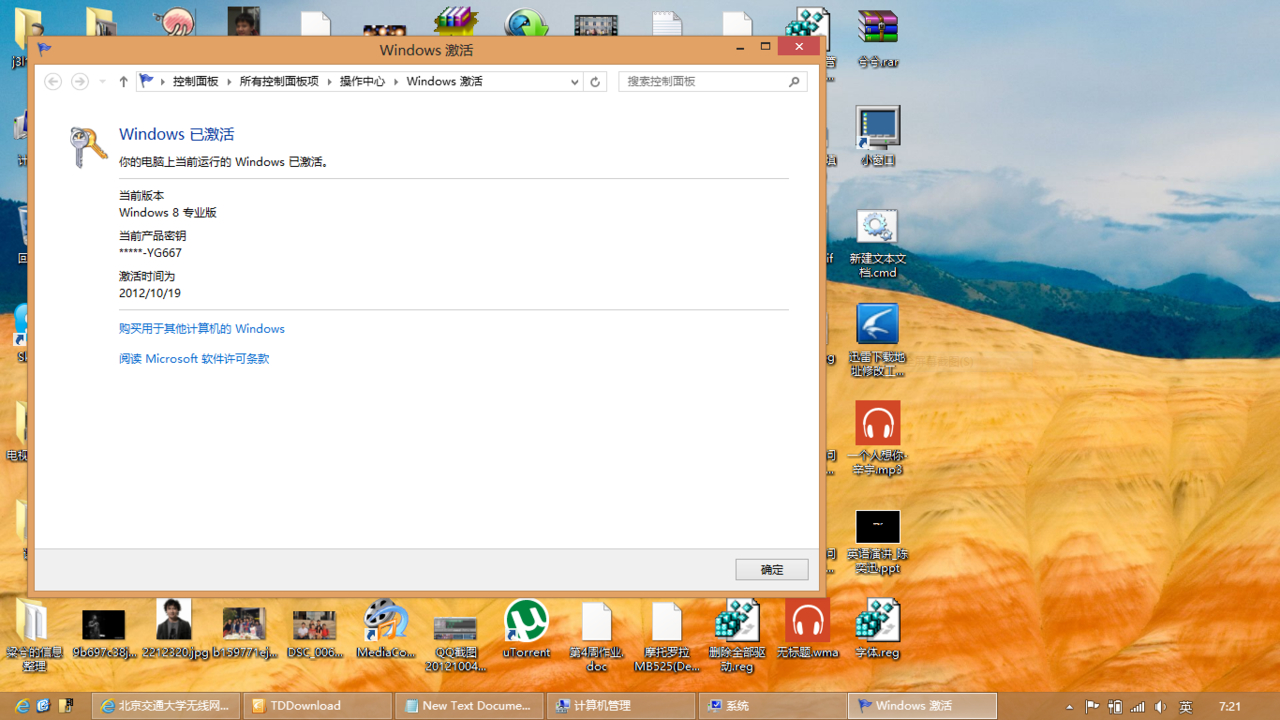The height and width of the screenshot is (720, 1280).
Task: Select the 字体.reg registry file
Action: [878, 629]
